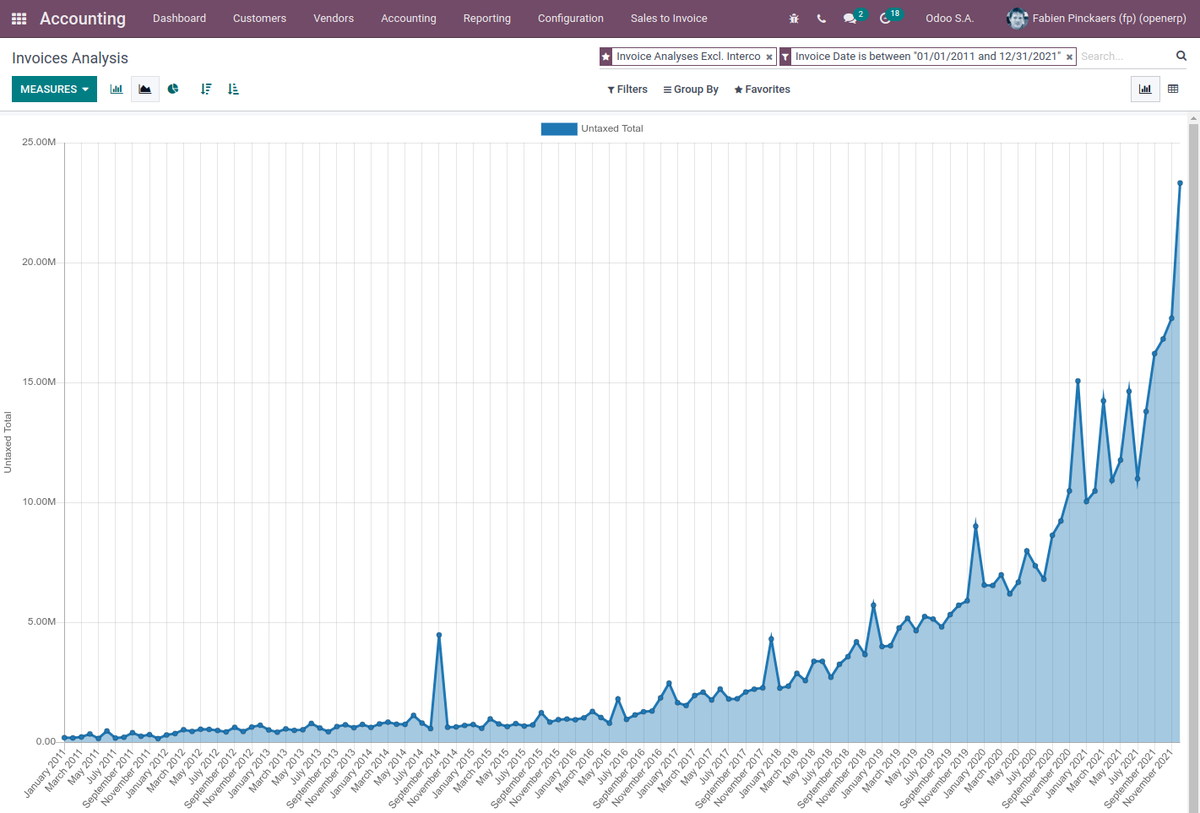Open the apps grid home menu

(19, 18)
